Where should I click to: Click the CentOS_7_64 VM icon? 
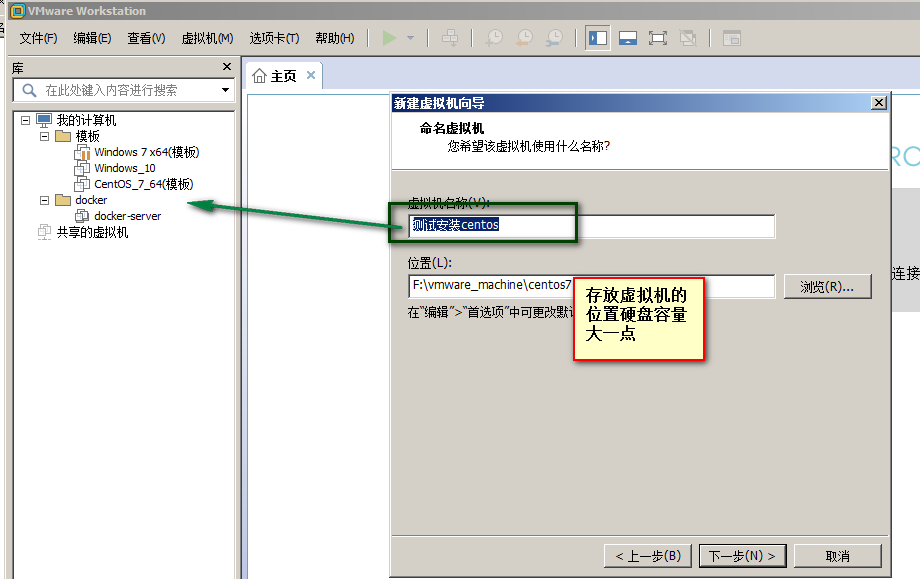[x=82, y=184]
